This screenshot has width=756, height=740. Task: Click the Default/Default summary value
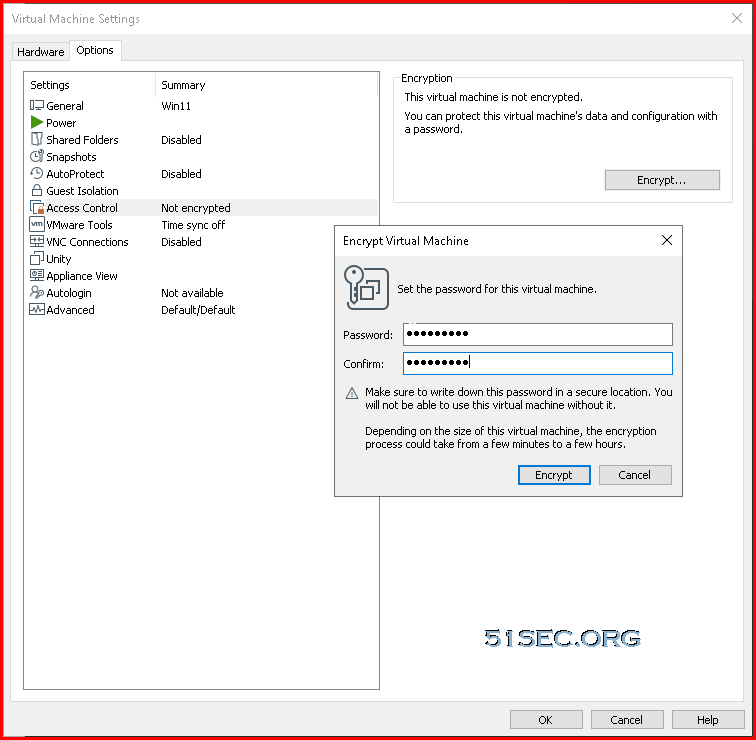click(x=198, y=309)
